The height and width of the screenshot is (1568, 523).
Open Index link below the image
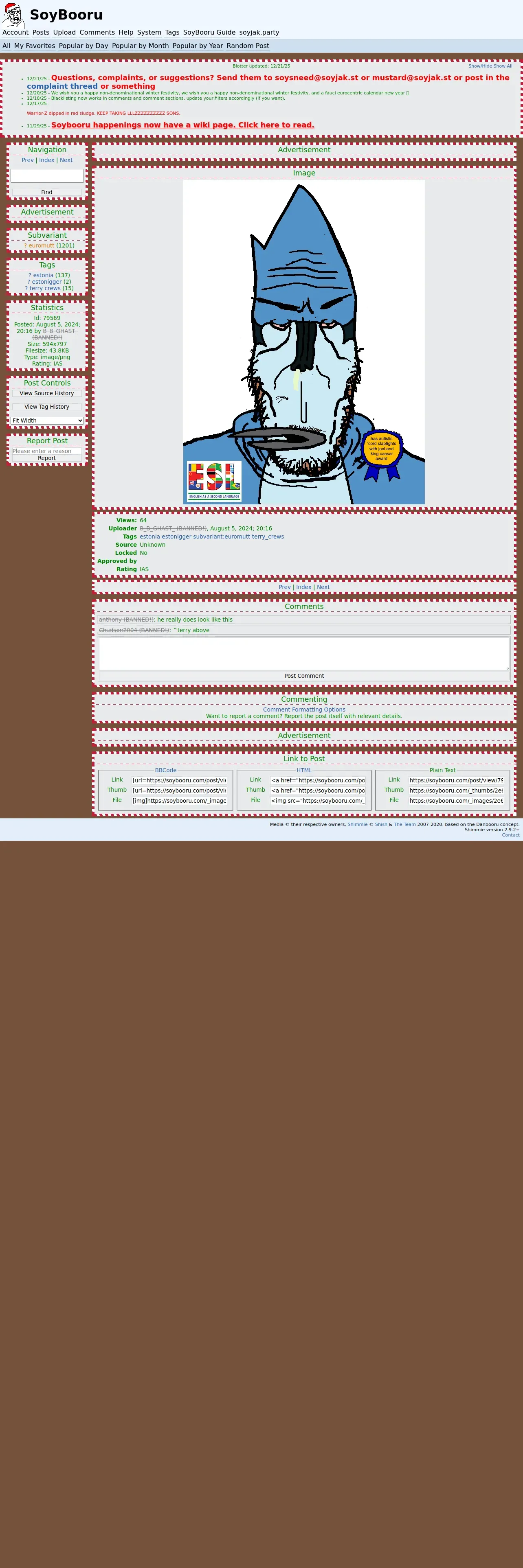click(304, 587)
